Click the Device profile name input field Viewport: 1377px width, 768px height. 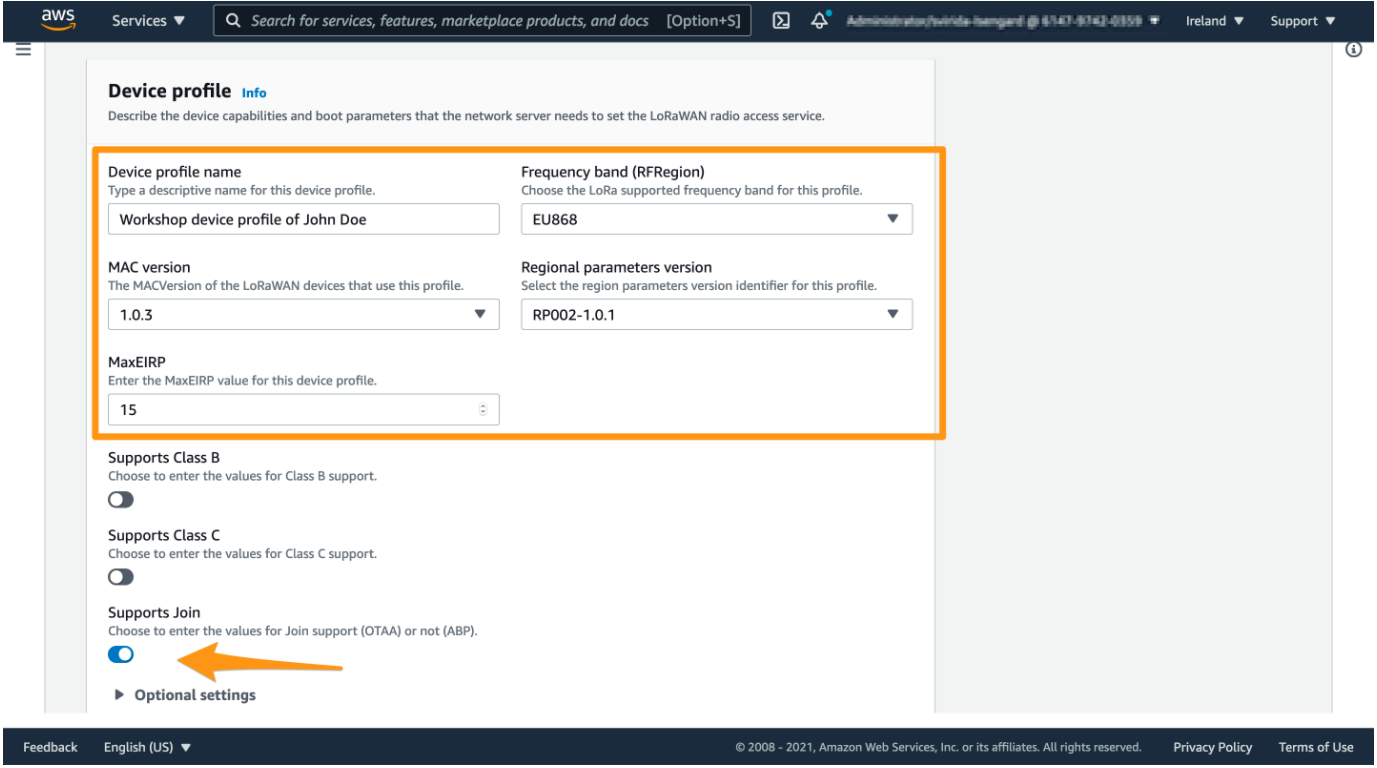303,219
